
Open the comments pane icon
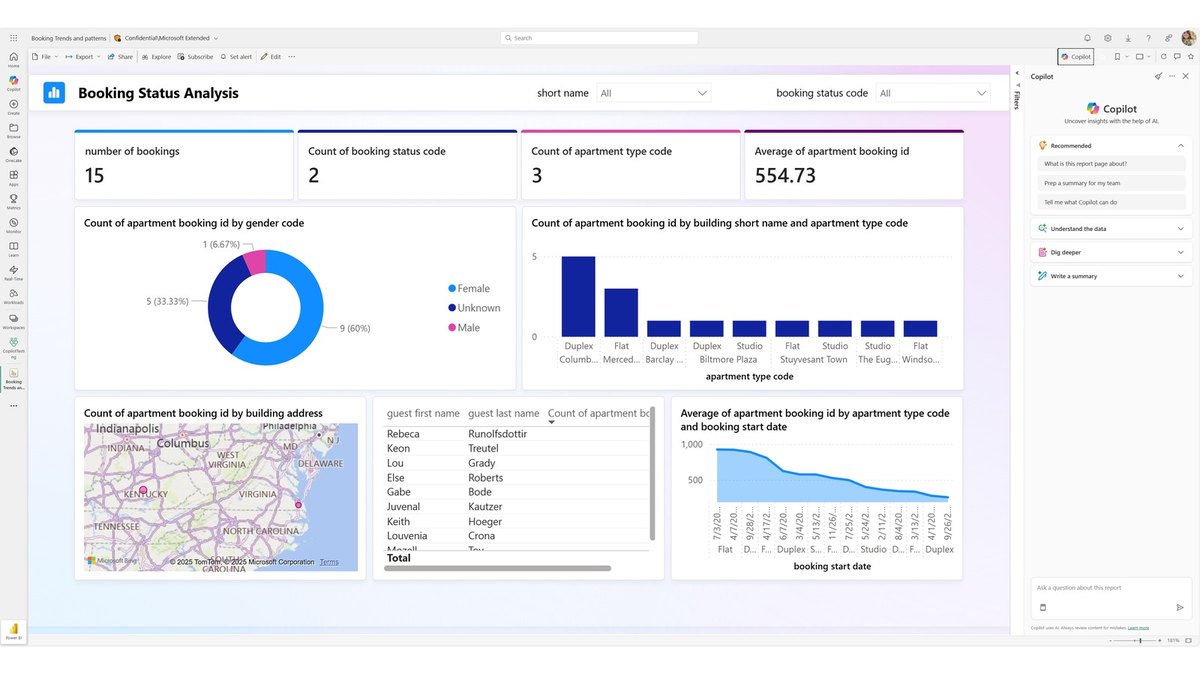pyautogui.click(x=1176, y=57)
